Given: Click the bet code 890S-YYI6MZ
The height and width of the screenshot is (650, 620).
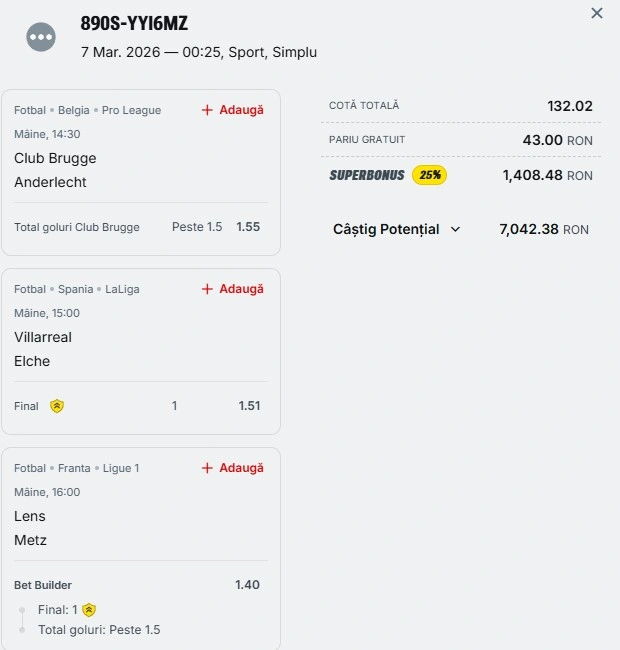Looking at the screenshot, I should click(134, 24).
